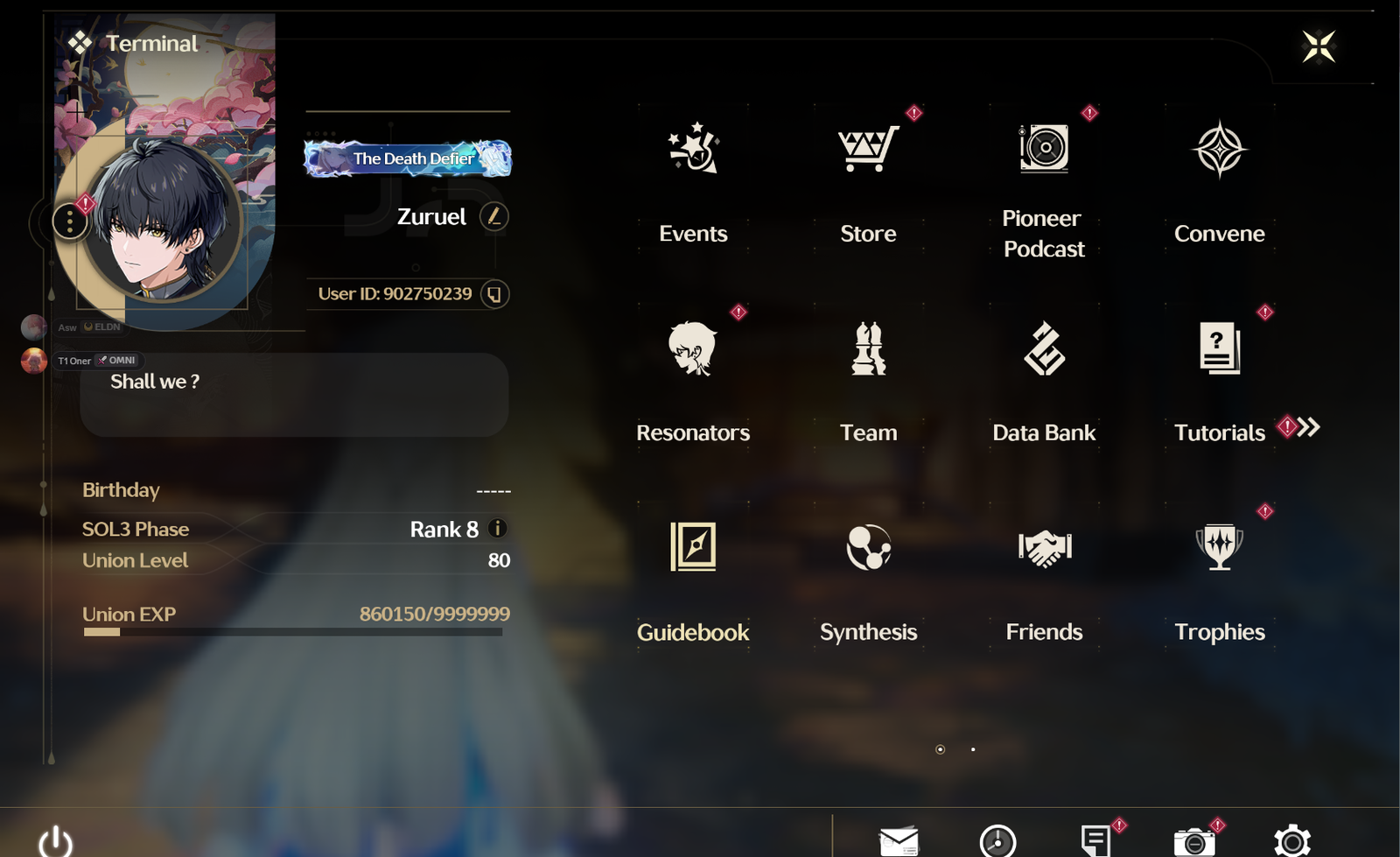Click the Shall we? signature box
The image size is (1400, 857).
click(294, 395)
